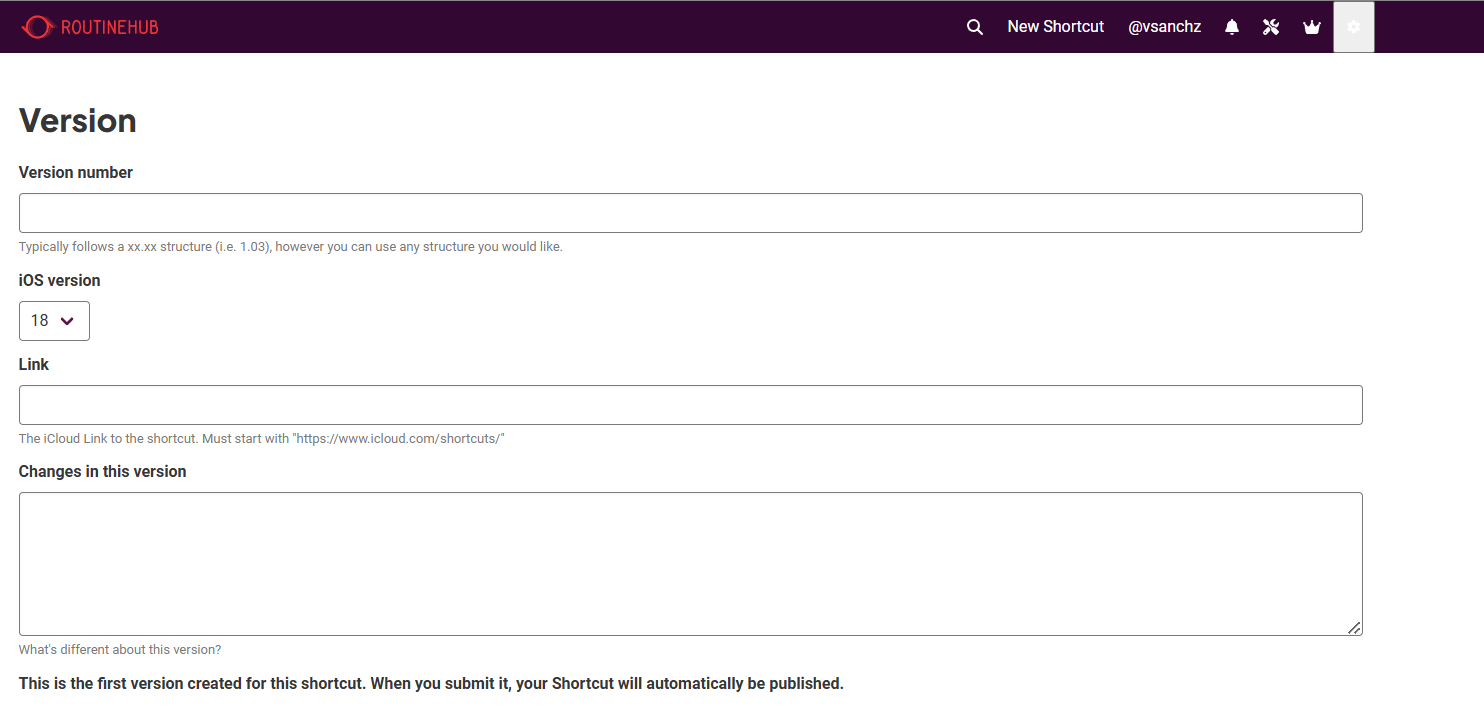Click the first version publish notice text
The height and width of the screenshot is (719, 1484).
pos(431,684)
